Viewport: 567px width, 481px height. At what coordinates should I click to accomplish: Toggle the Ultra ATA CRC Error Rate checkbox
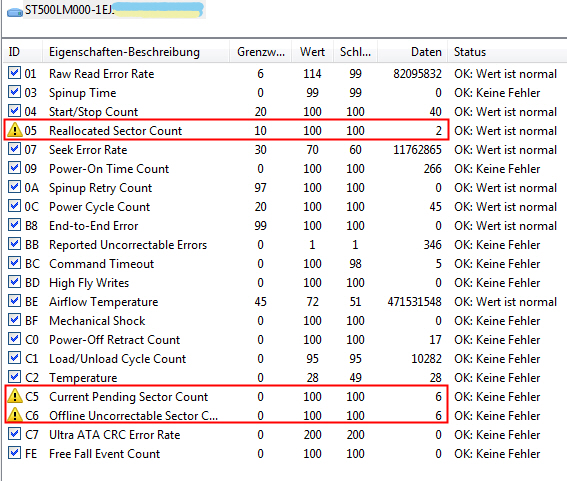click(x=14, y=433)
